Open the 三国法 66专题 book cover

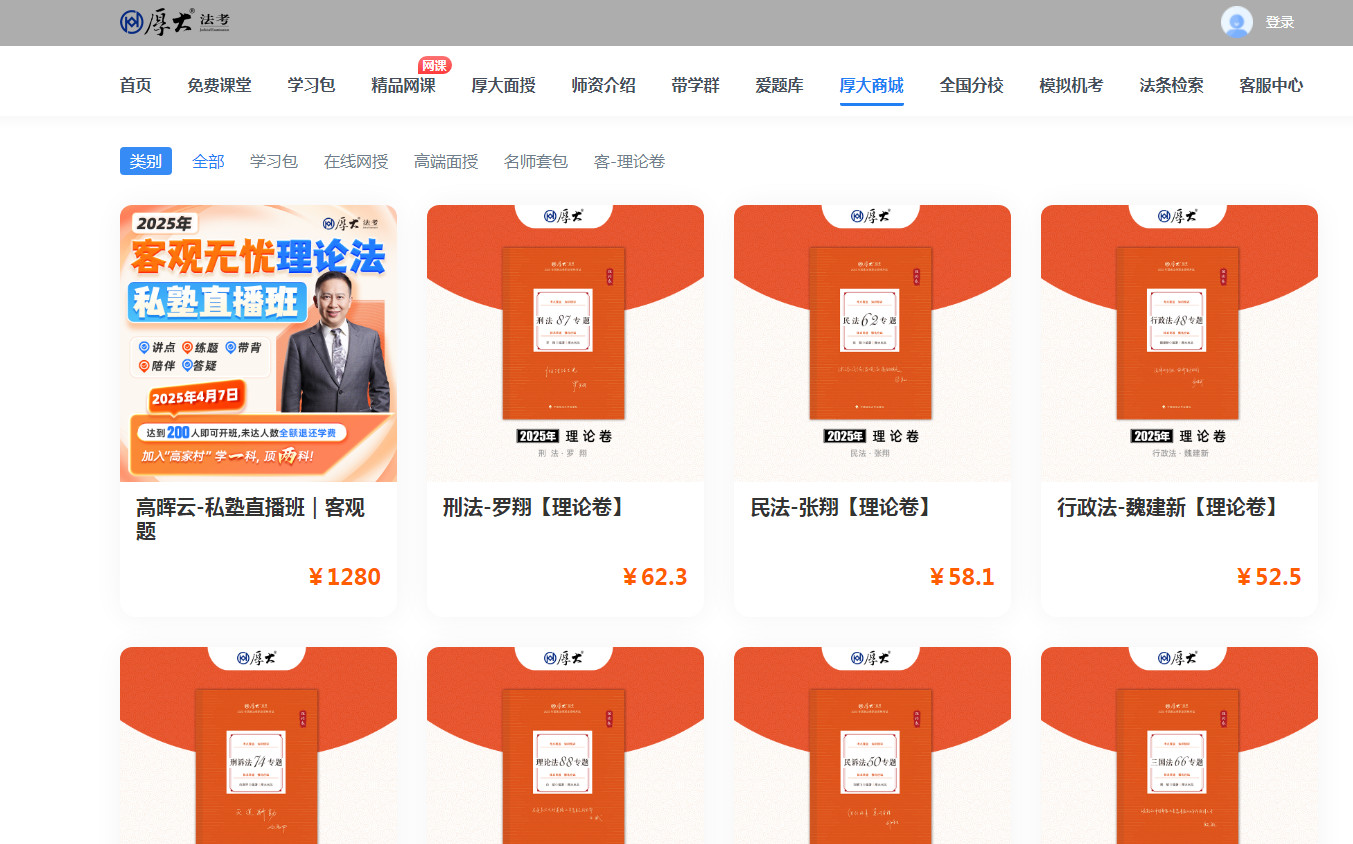(x=1178, y=766)
